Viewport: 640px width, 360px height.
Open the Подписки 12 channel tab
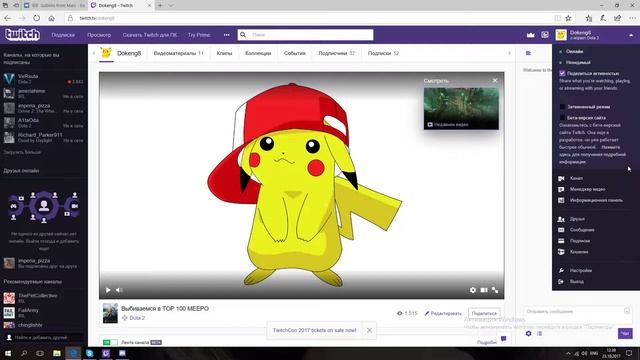point(383,53)
